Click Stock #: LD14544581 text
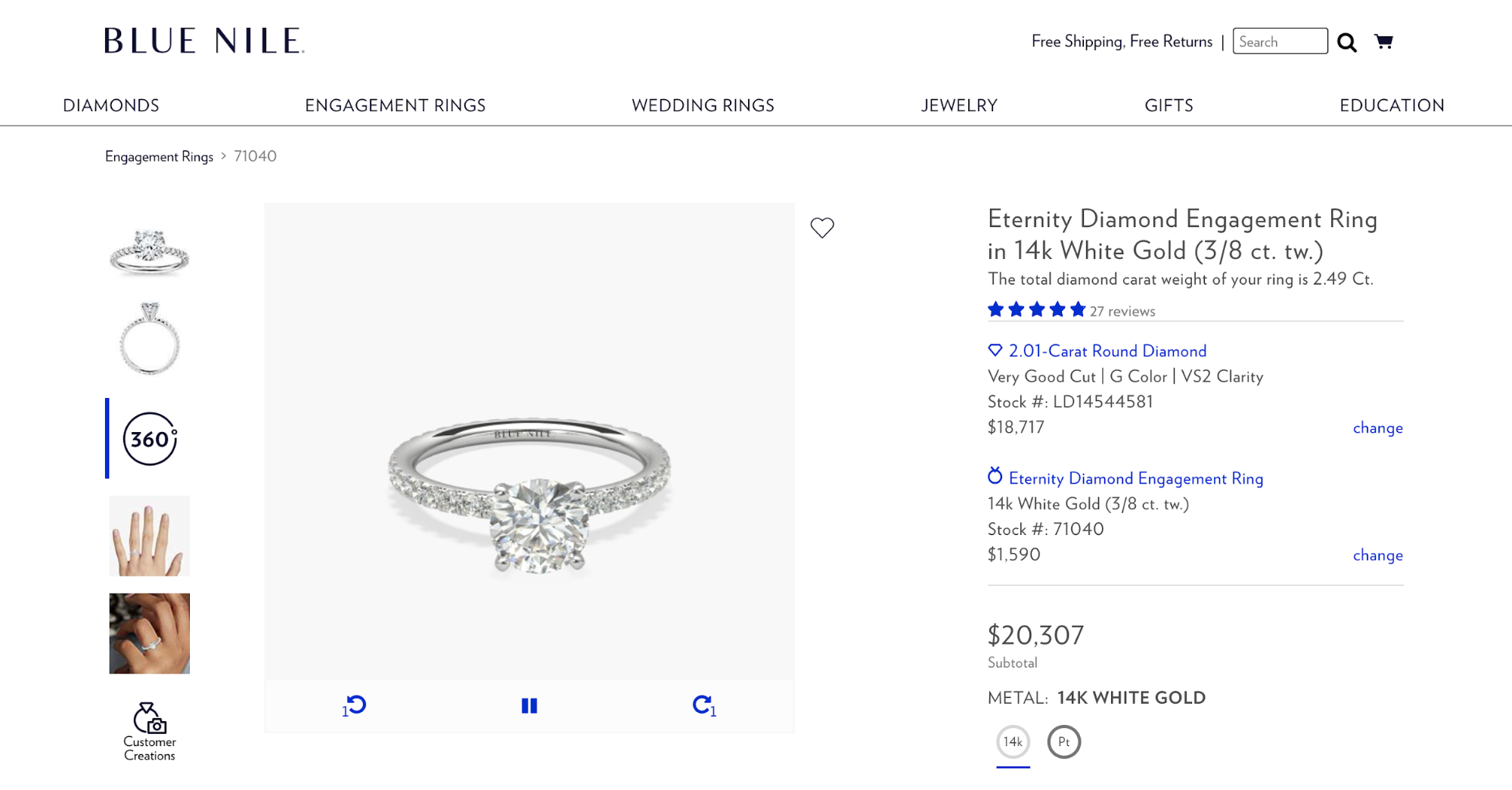1512x790 pixels. click(1070, 402)
